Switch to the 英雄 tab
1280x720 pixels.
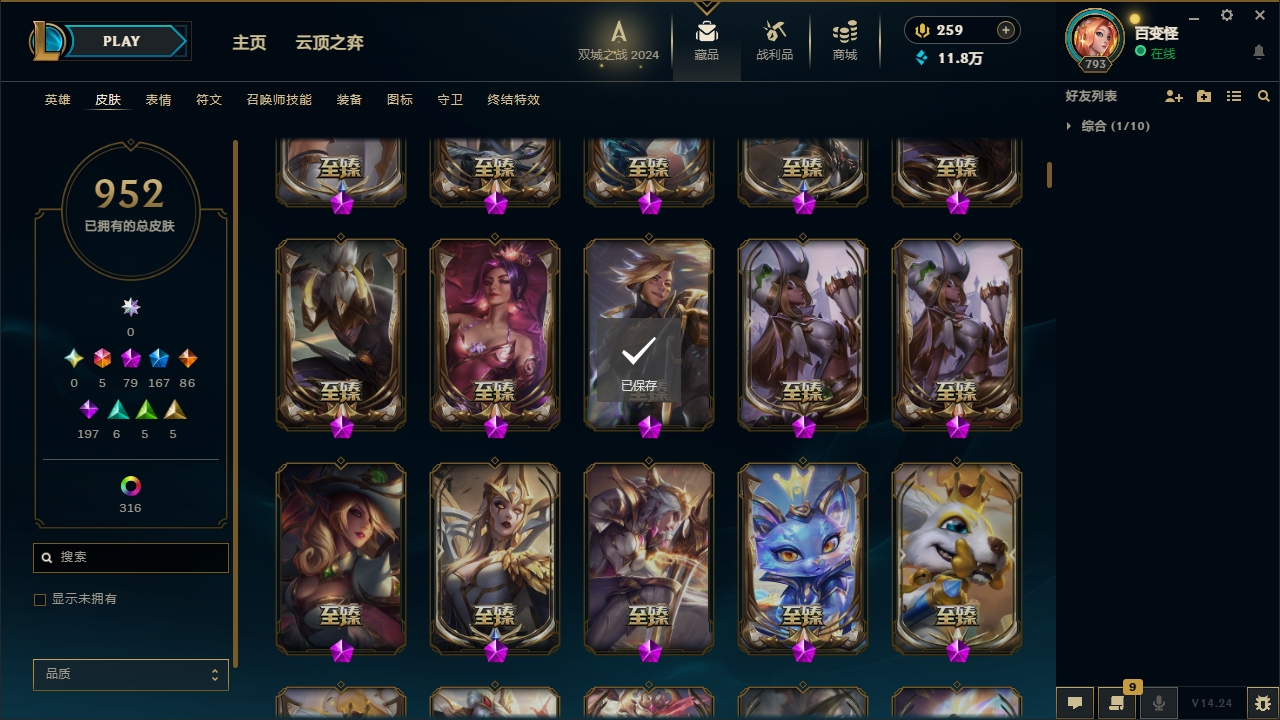point(58,100)
